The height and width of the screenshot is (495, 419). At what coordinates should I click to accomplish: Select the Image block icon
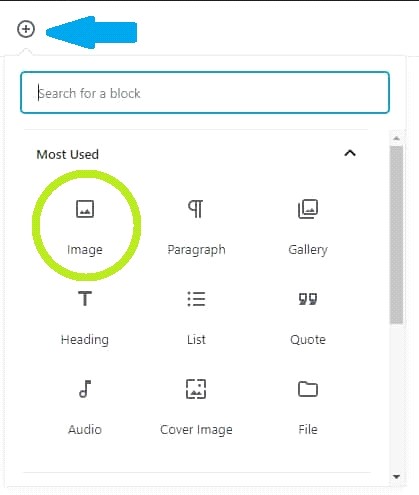pos(85,209)
